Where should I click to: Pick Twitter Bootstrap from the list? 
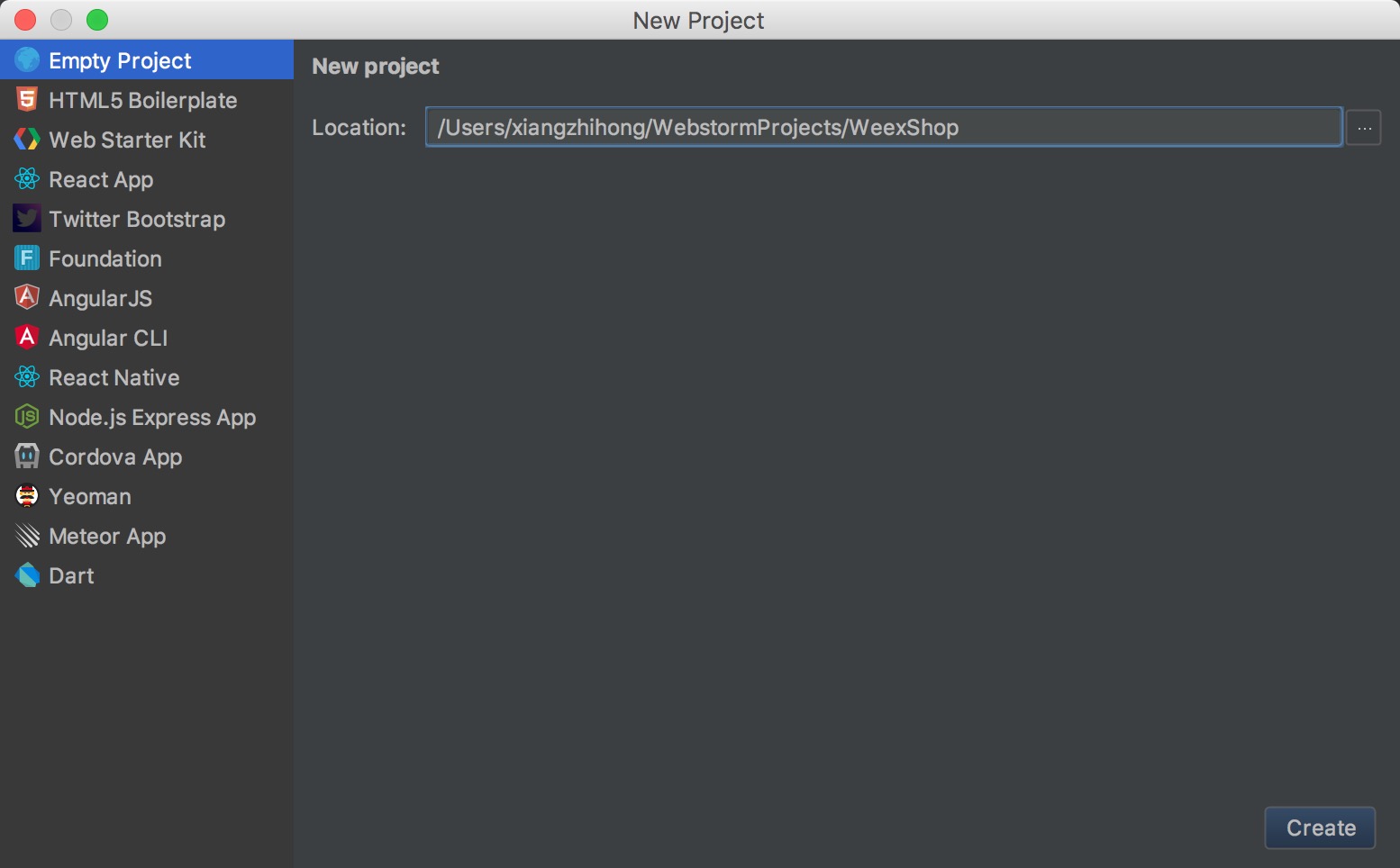(137, 219)
